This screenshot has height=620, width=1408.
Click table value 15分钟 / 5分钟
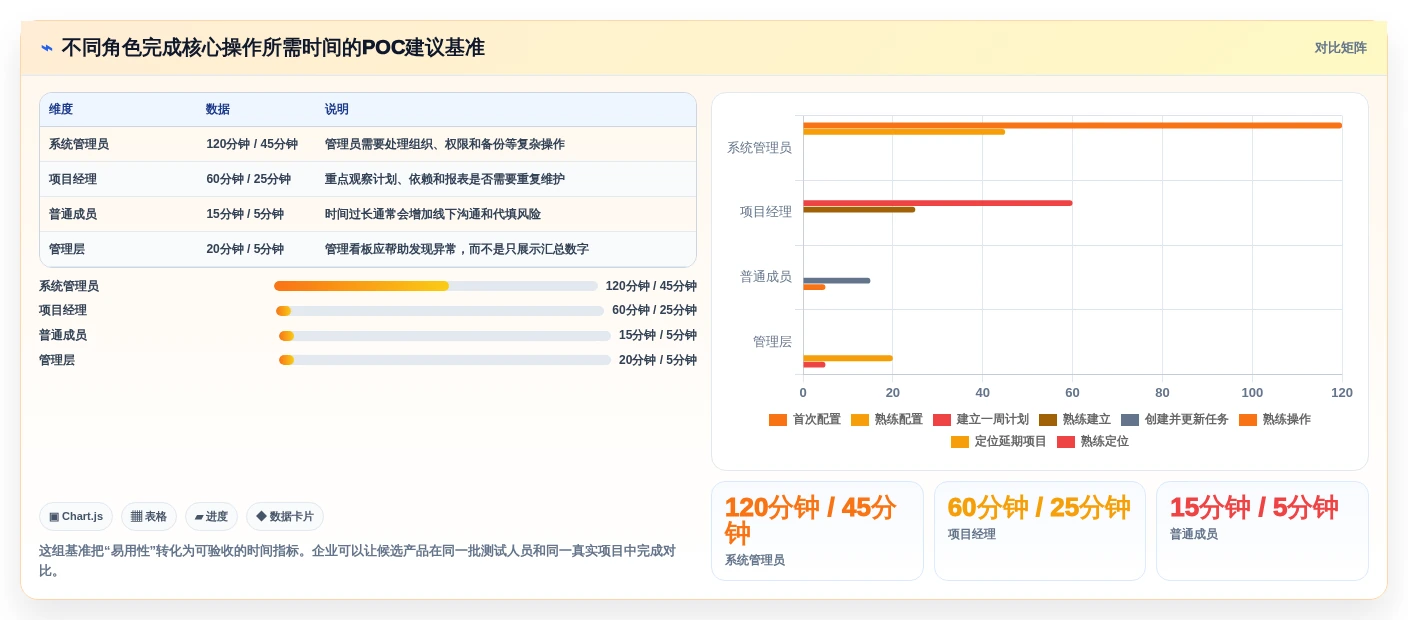[245, 215]
